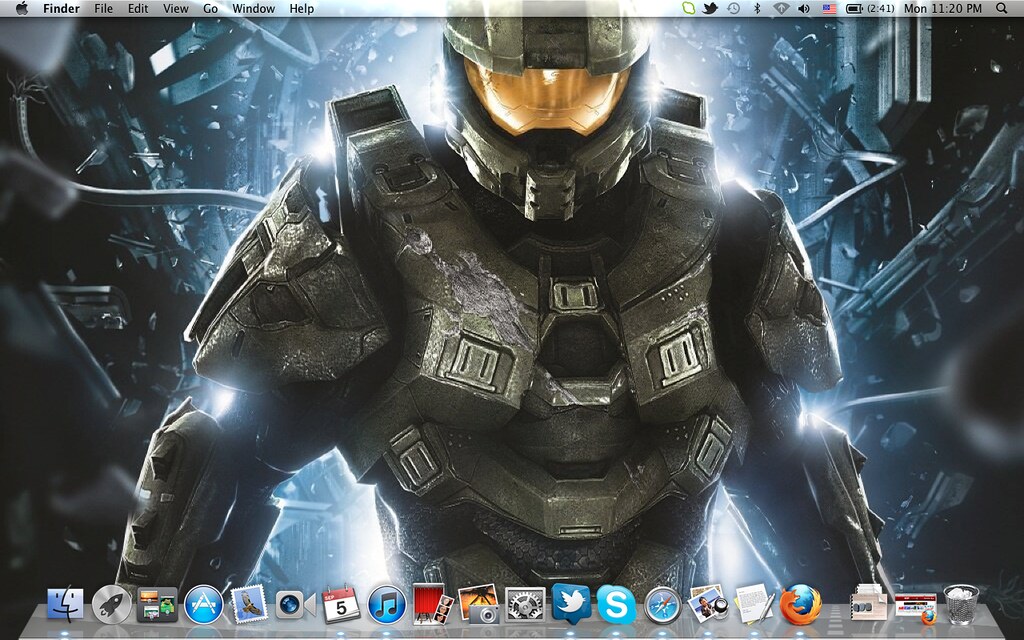Open the Wi-Fi status menu
The height and width of the screenshot is (640, 1024).
pyautogui.click(x=781, y=8)
